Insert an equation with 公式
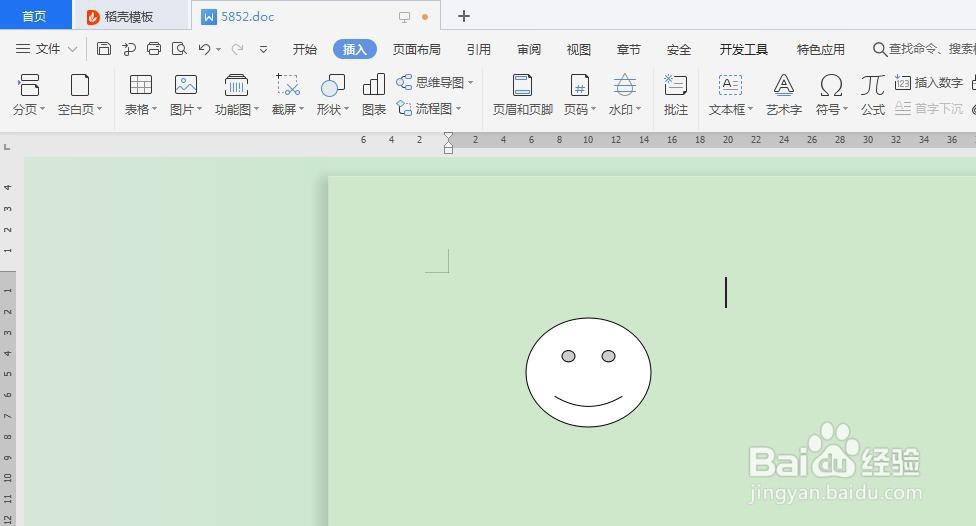Image resolution: width=976 pixels, height=526 pixels. [873, 94]
